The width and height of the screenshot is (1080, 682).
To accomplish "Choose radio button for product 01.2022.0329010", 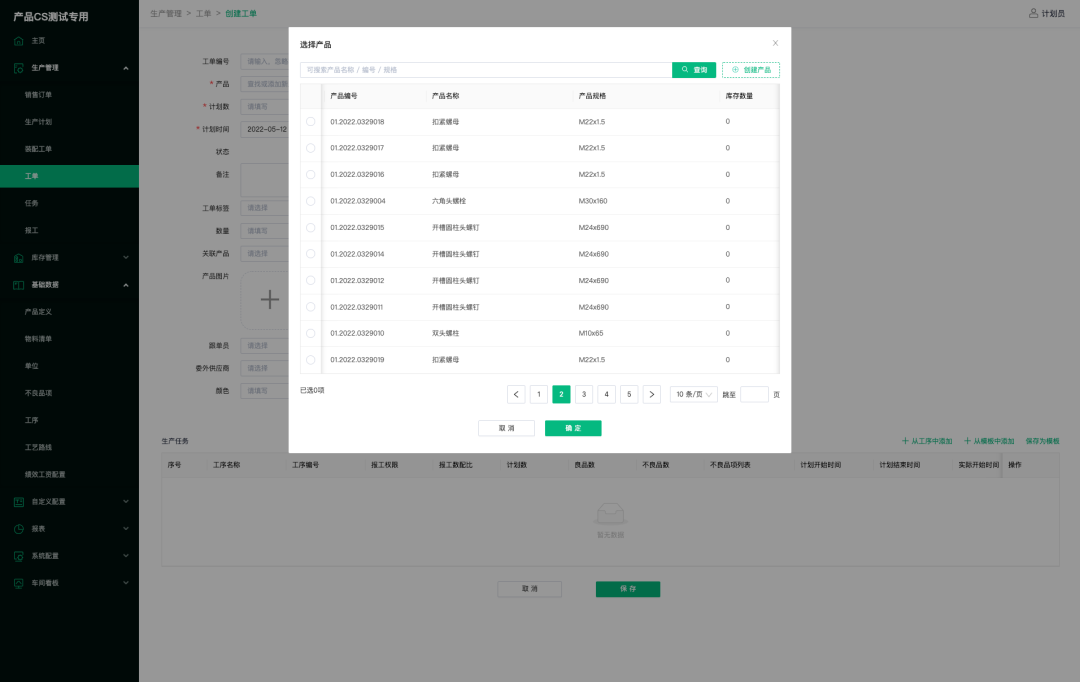I will (x=311, y=333).
